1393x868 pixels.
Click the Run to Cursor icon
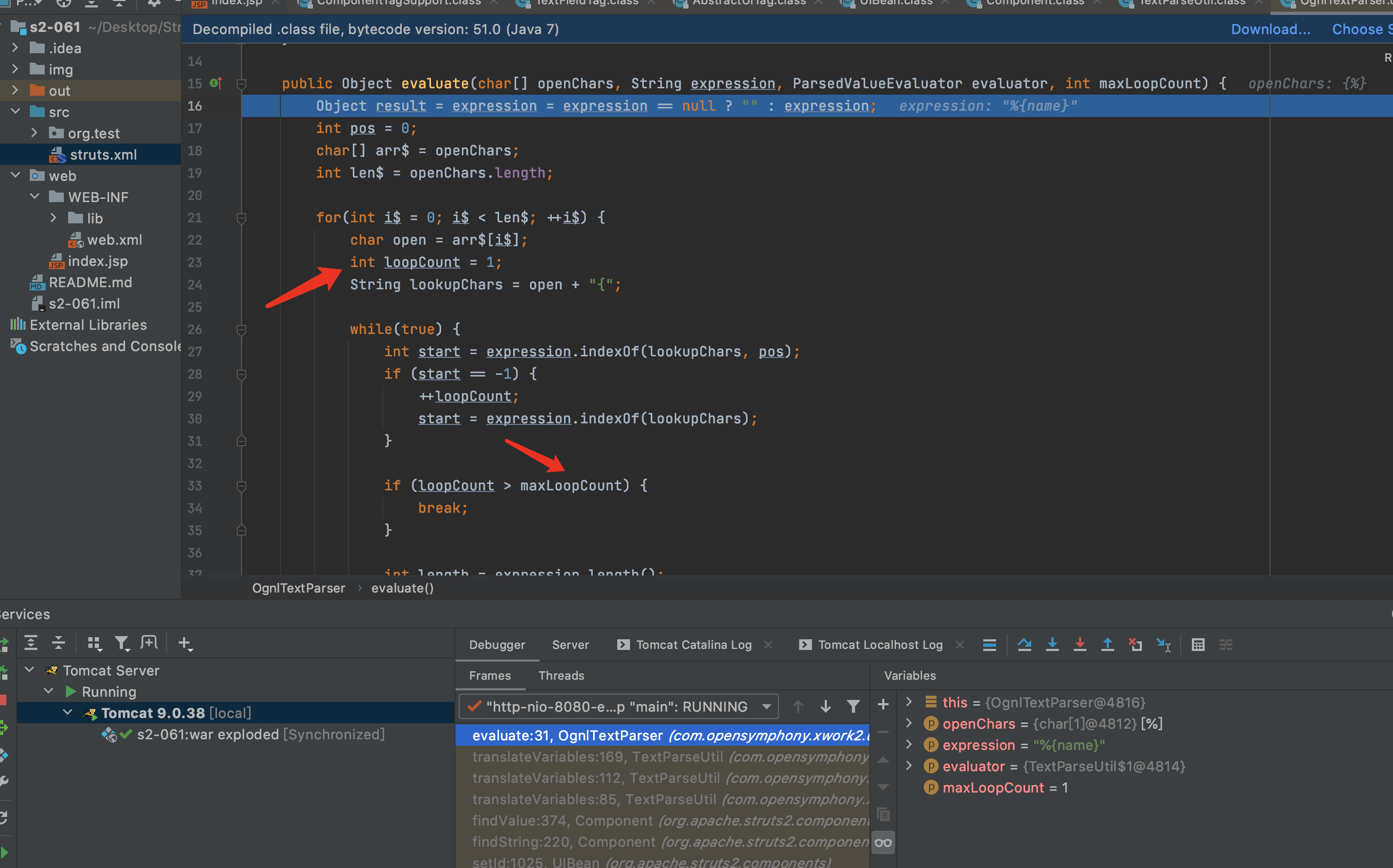point(1163,645)
